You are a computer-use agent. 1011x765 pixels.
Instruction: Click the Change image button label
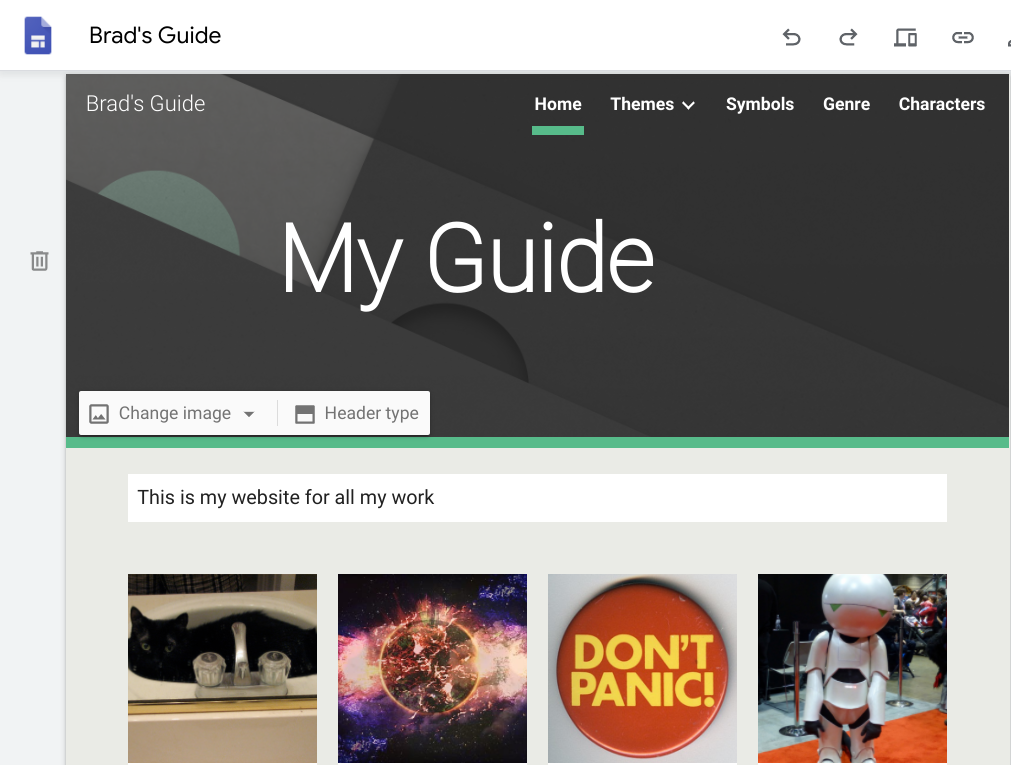pyautogui.click(x=175, y=413)
